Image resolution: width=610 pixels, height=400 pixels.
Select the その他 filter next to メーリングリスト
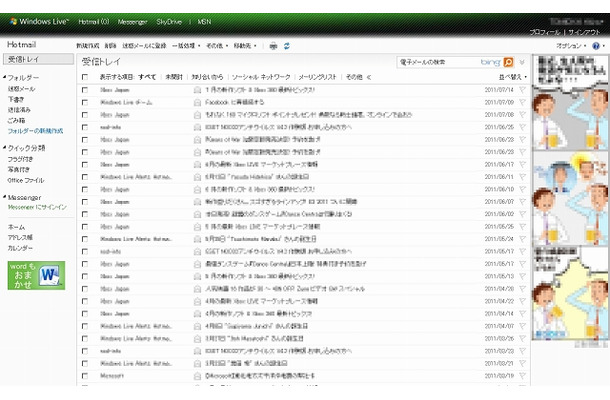(354, 77)
